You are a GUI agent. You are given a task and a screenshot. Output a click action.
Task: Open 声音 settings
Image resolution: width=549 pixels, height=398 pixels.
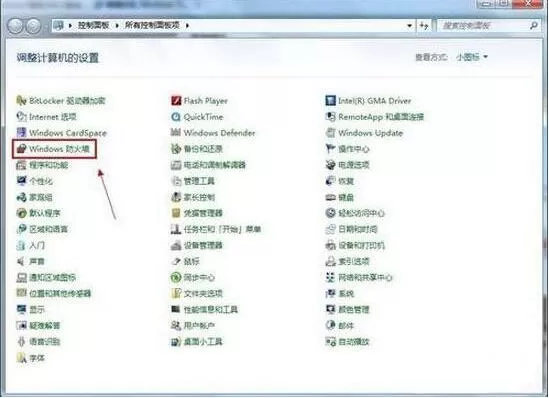pyautogui.click(x=30, y=261)
